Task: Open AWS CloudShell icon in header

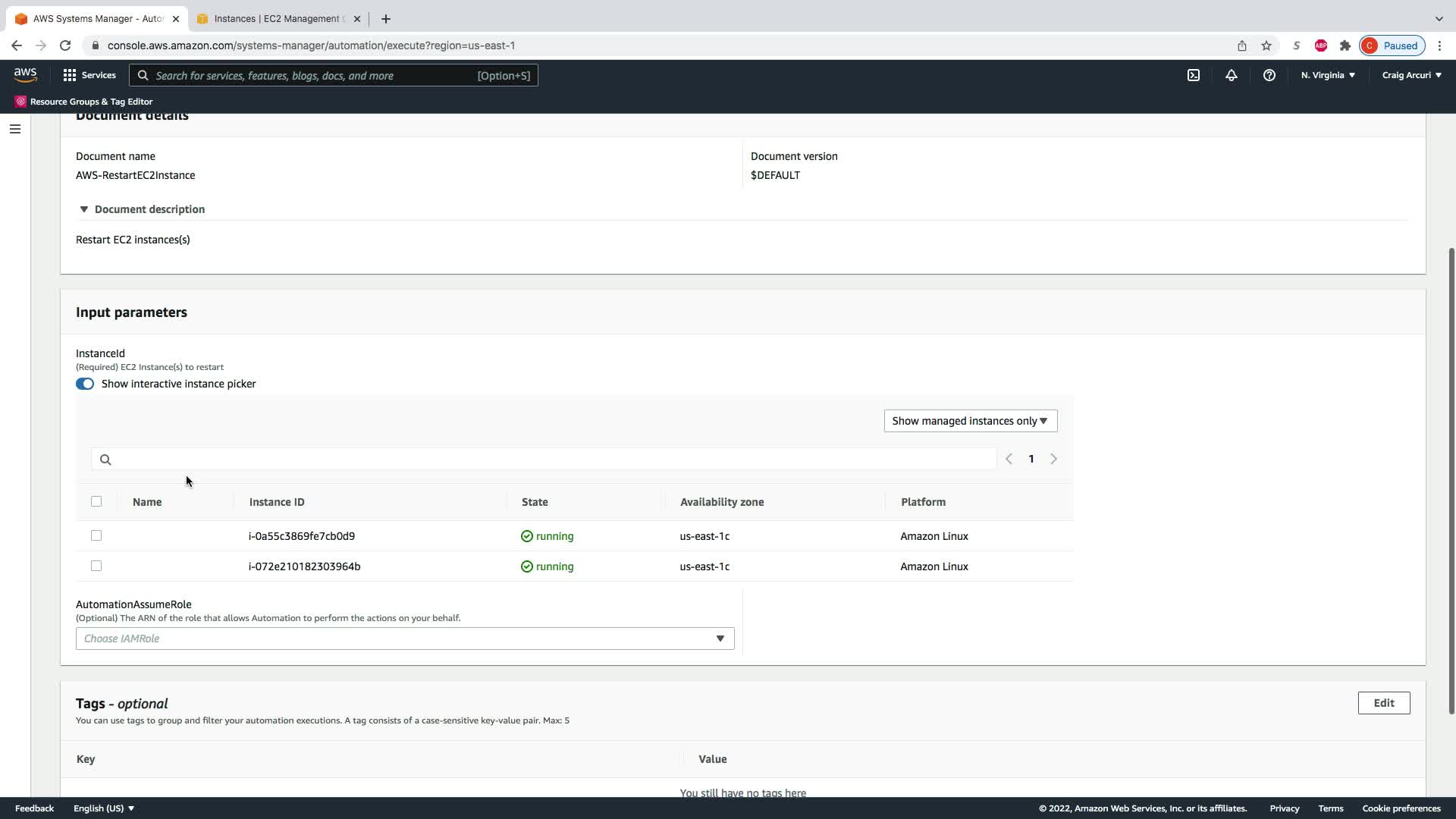Action: [x=1194, y=75]
